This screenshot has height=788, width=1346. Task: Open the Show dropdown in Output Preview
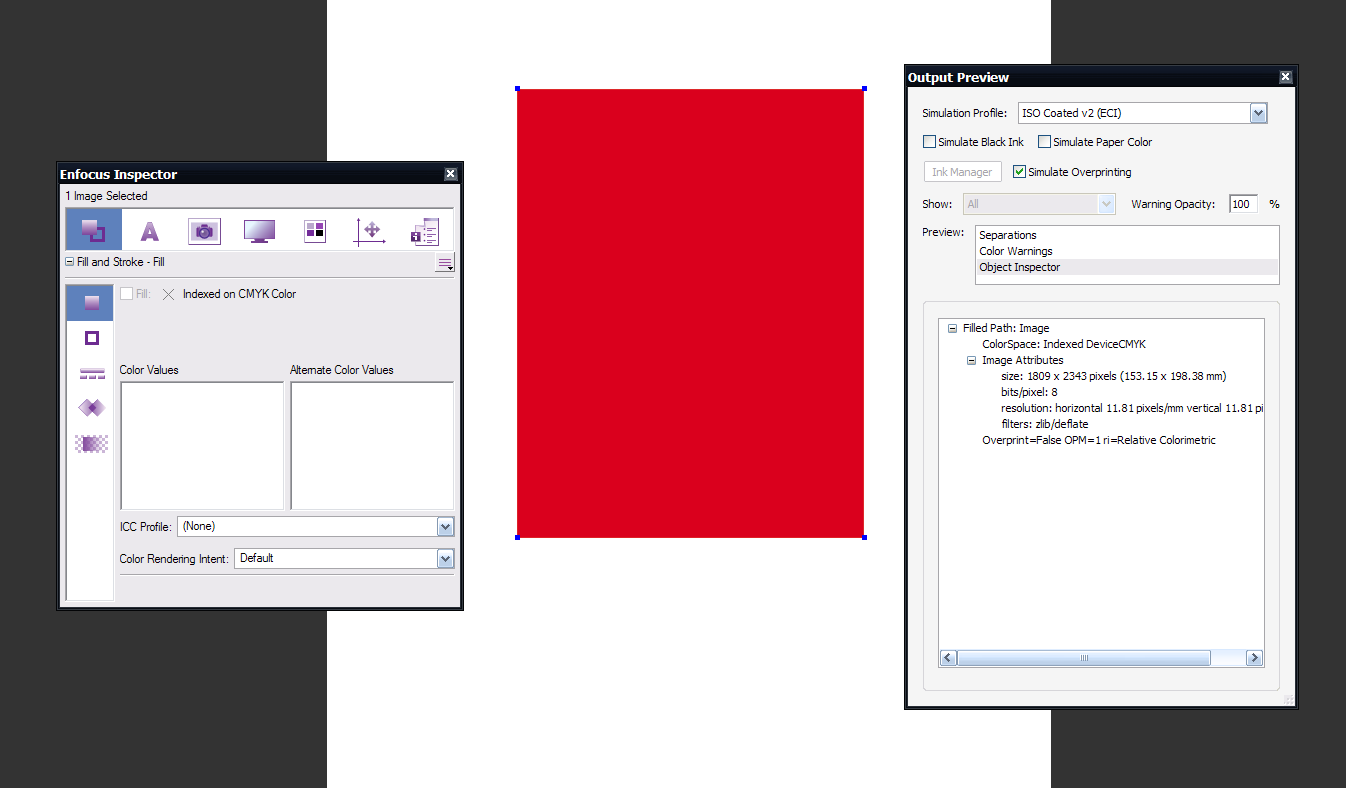click(1106, 204)
